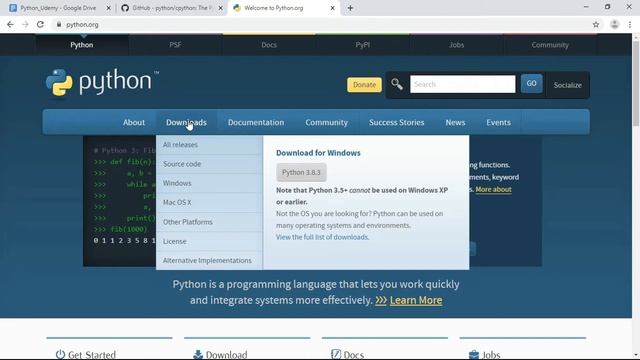
Task: Select the PSF top meta tab
Action: coord(175,45)
